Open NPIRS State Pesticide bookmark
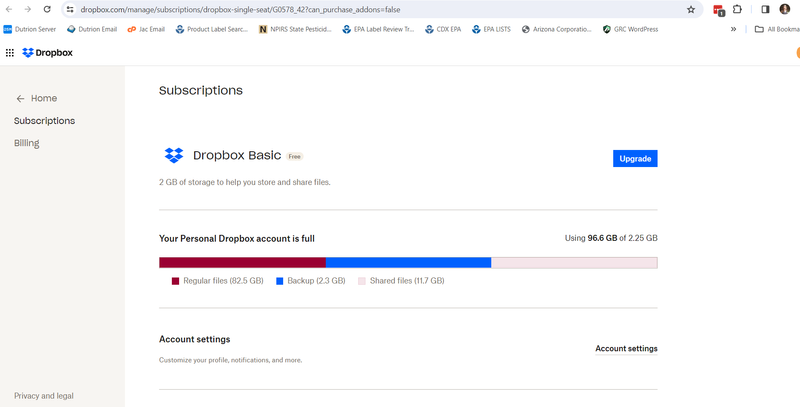The width and height of the screenshot is (800, 407). click(295, 29)
